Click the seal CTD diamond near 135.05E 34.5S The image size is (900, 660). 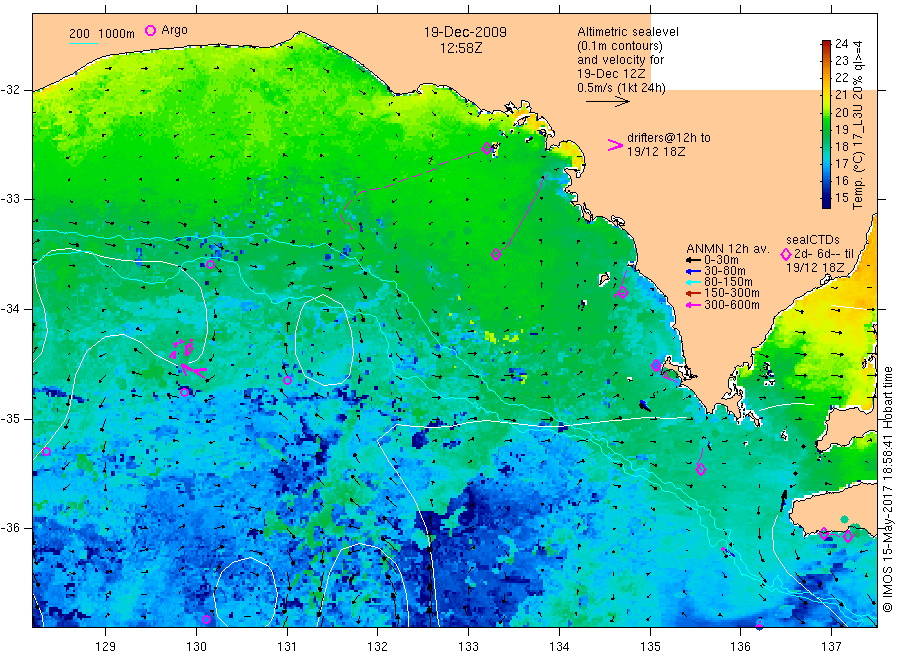tap(656, 365)
